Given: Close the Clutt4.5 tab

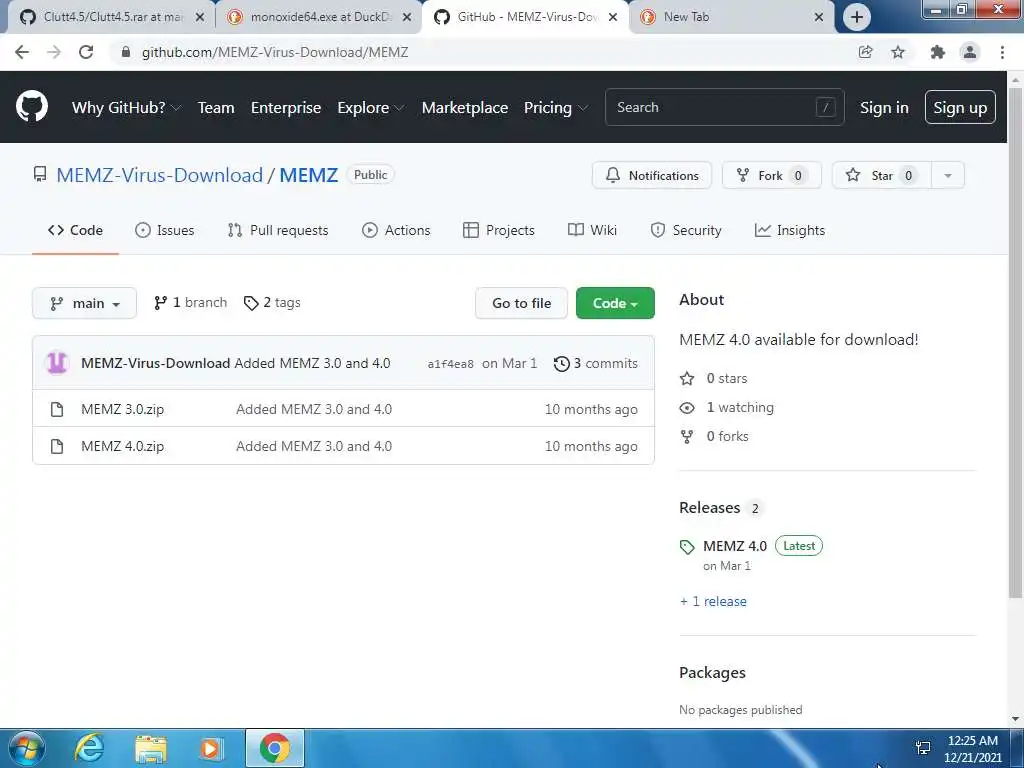Looking at the screenshot, I should tap(200, 17).
